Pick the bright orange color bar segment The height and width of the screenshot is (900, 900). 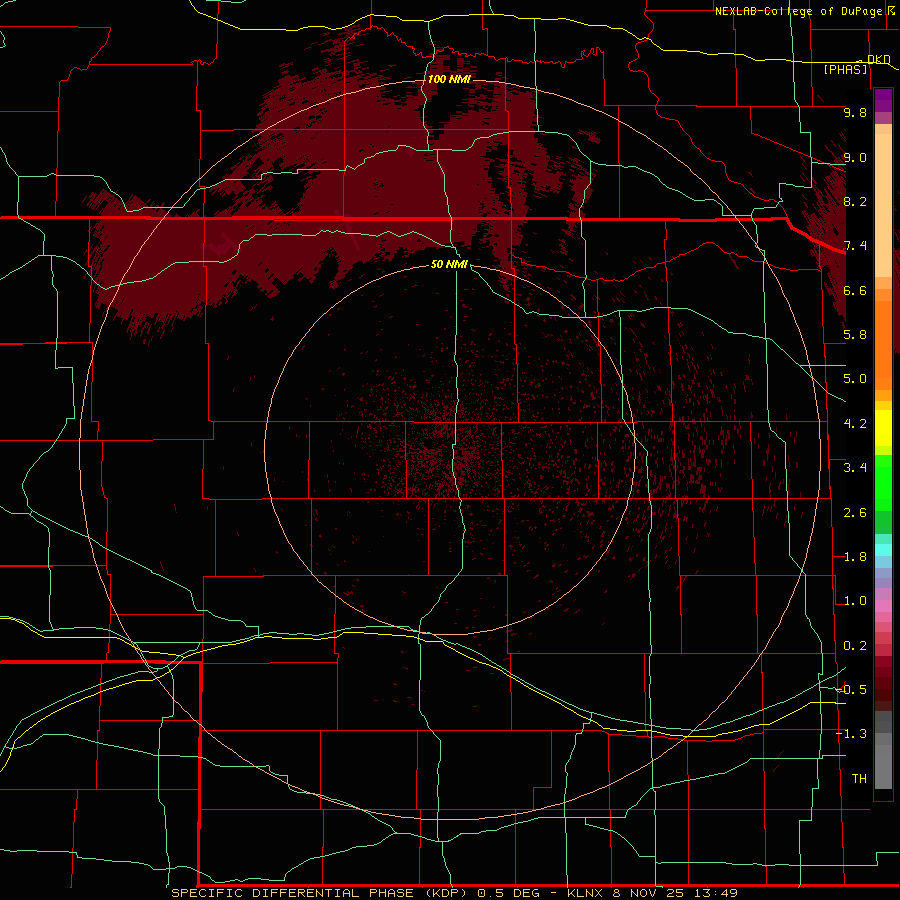point(883,346)
